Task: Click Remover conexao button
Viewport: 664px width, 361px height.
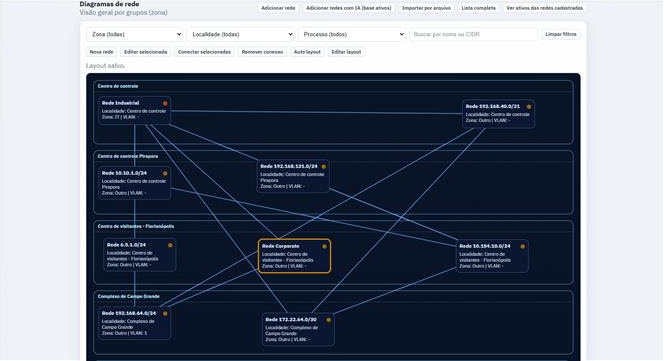Action: 262,52
